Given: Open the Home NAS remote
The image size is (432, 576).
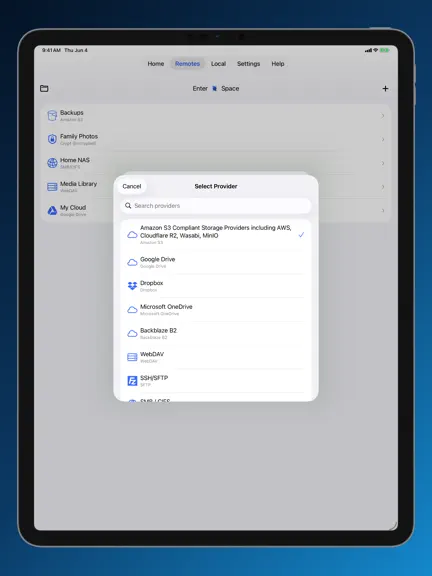Looking at the screenshot, I should click(216, 163).
